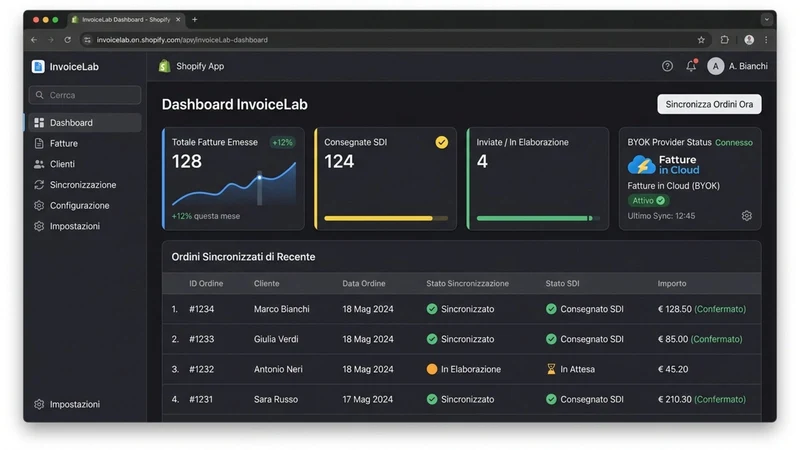This screenshot has width=800, height=450.
Task: Click the yellow check on Consegnate SDI
Action: click(442, 142)
